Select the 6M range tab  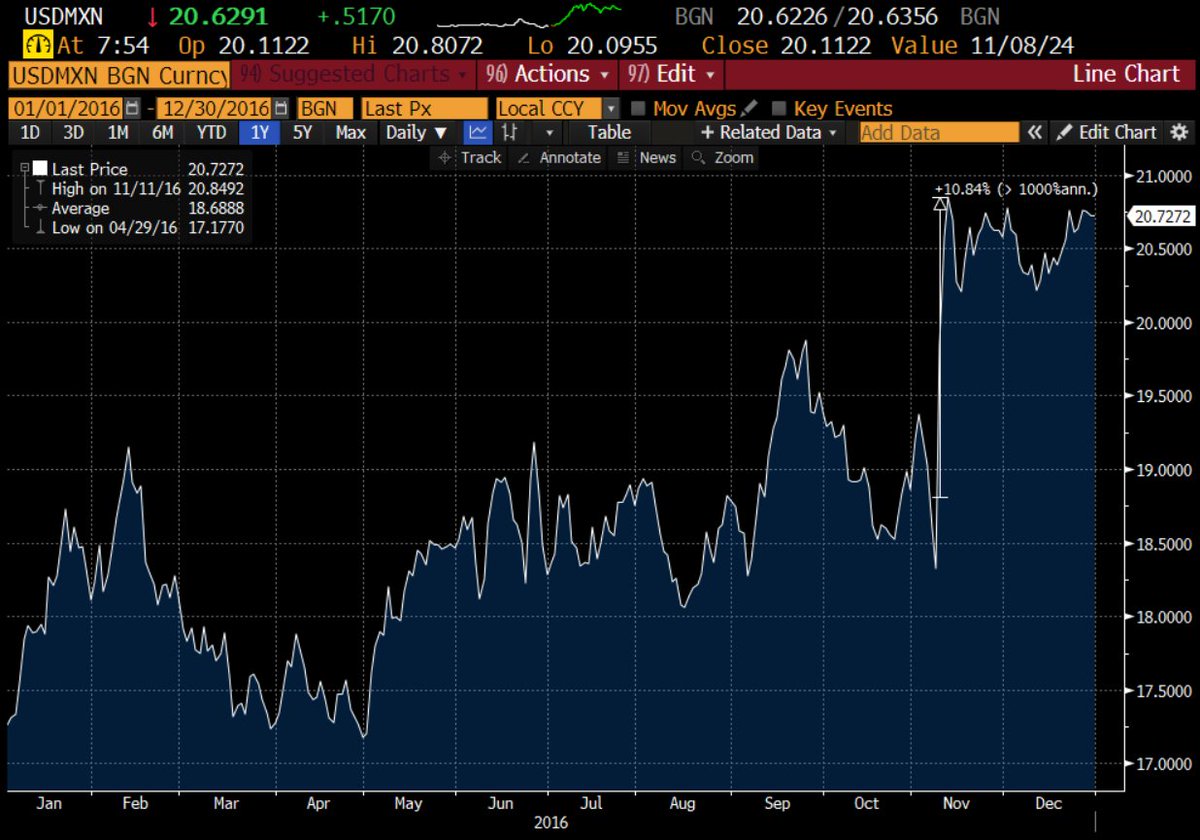pyautogui.click(x=162, y=132)
